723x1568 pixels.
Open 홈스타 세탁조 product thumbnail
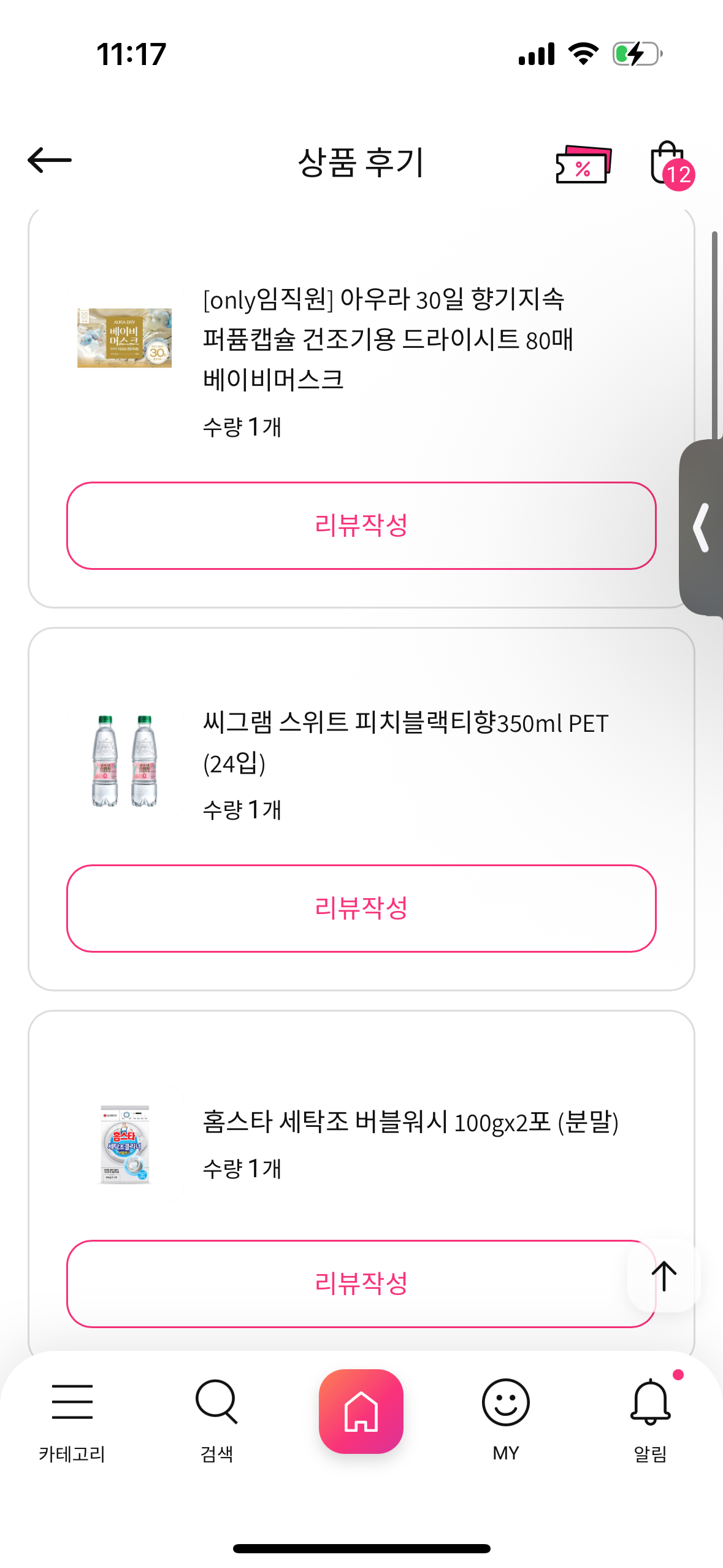pos(124,1145)
